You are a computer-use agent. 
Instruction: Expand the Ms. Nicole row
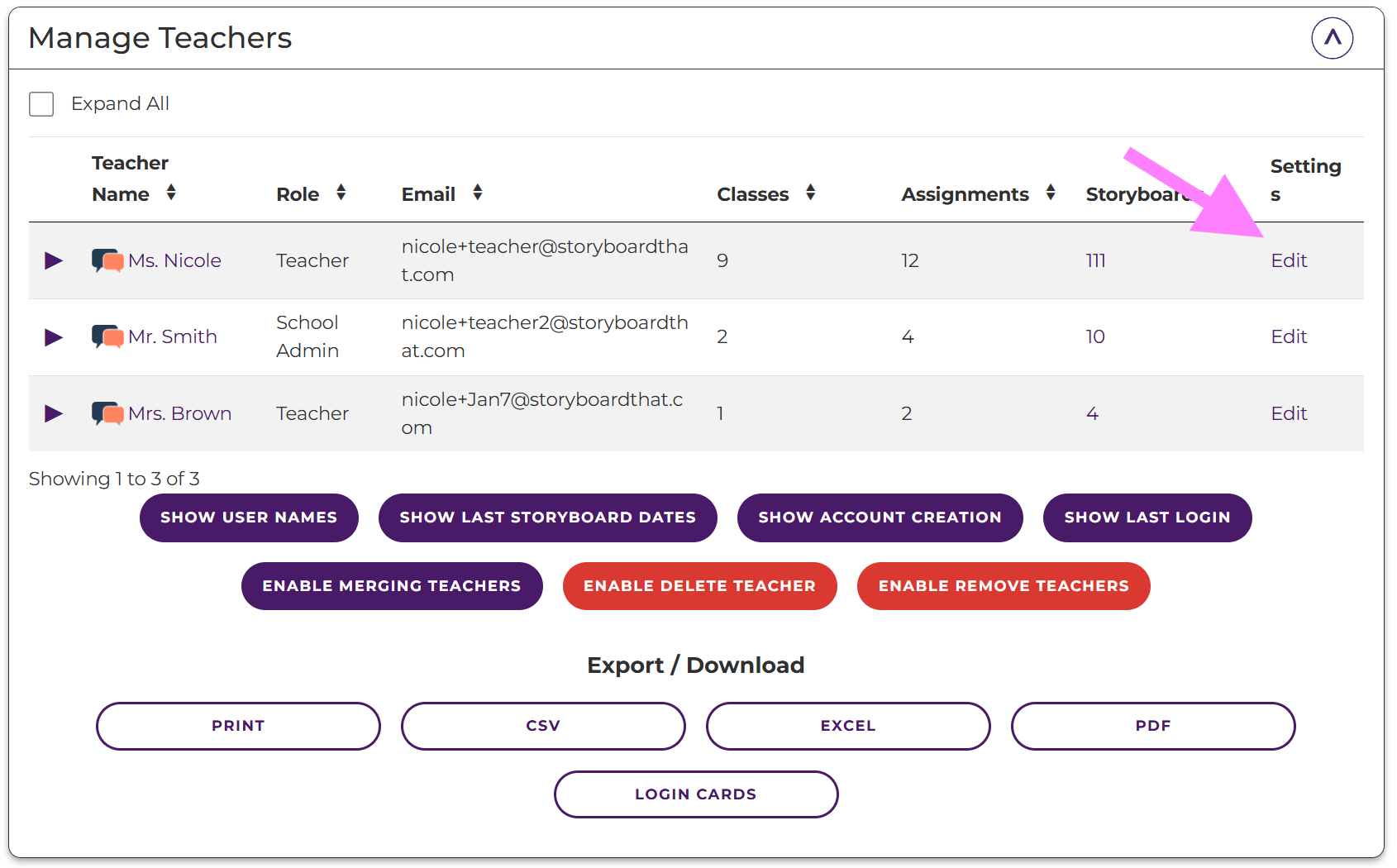tap(54, 260)
